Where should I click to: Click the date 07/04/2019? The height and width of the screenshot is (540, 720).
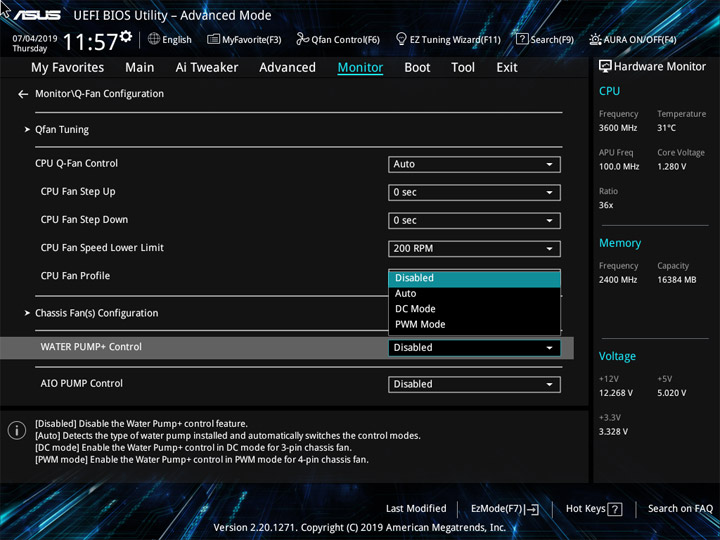35,39
